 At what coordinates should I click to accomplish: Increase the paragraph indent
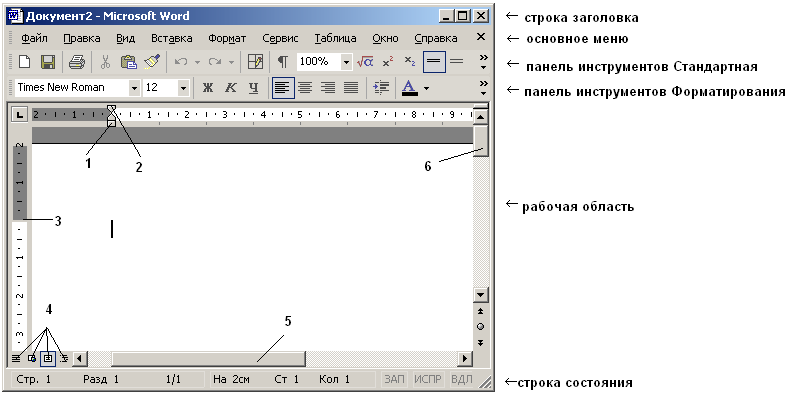380,88
